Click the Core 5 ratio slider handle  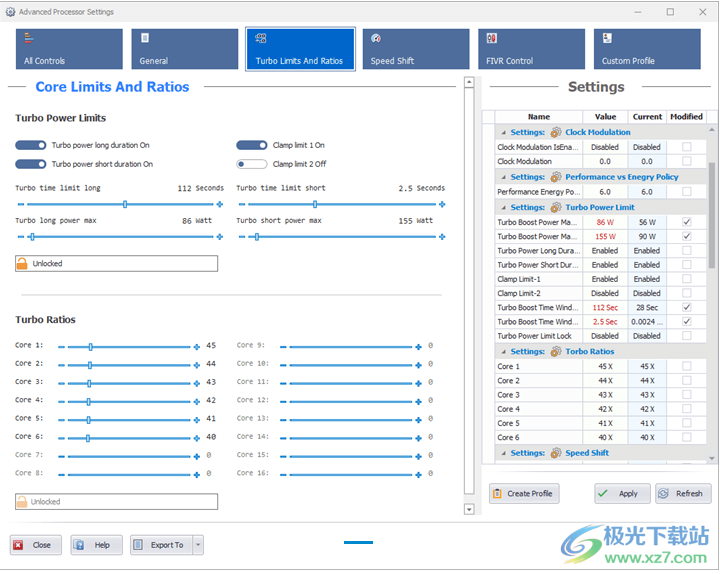coord(88,420)
